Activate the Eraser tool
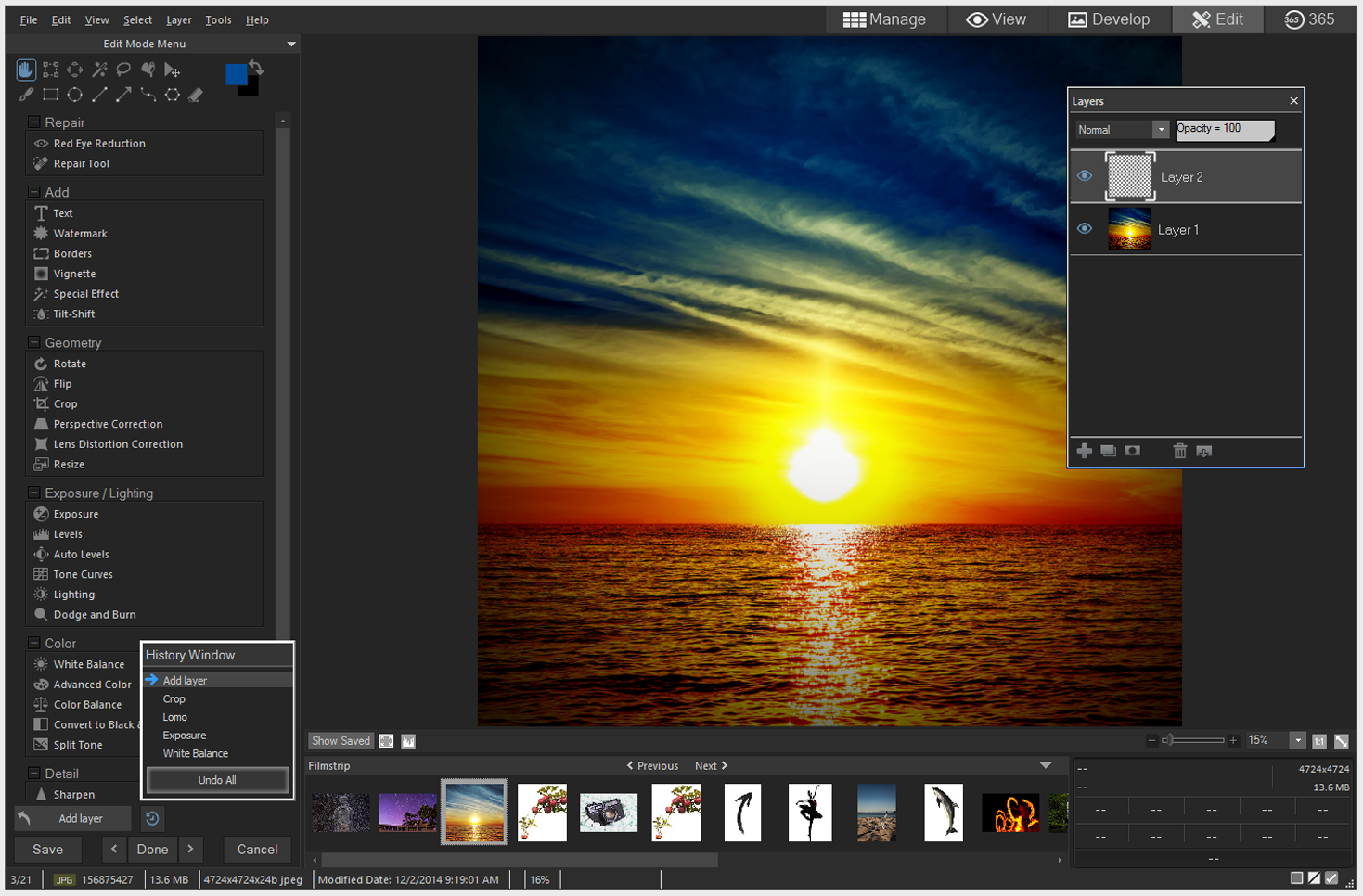This screenshot has width=1363, height=896. coord(196,95)
